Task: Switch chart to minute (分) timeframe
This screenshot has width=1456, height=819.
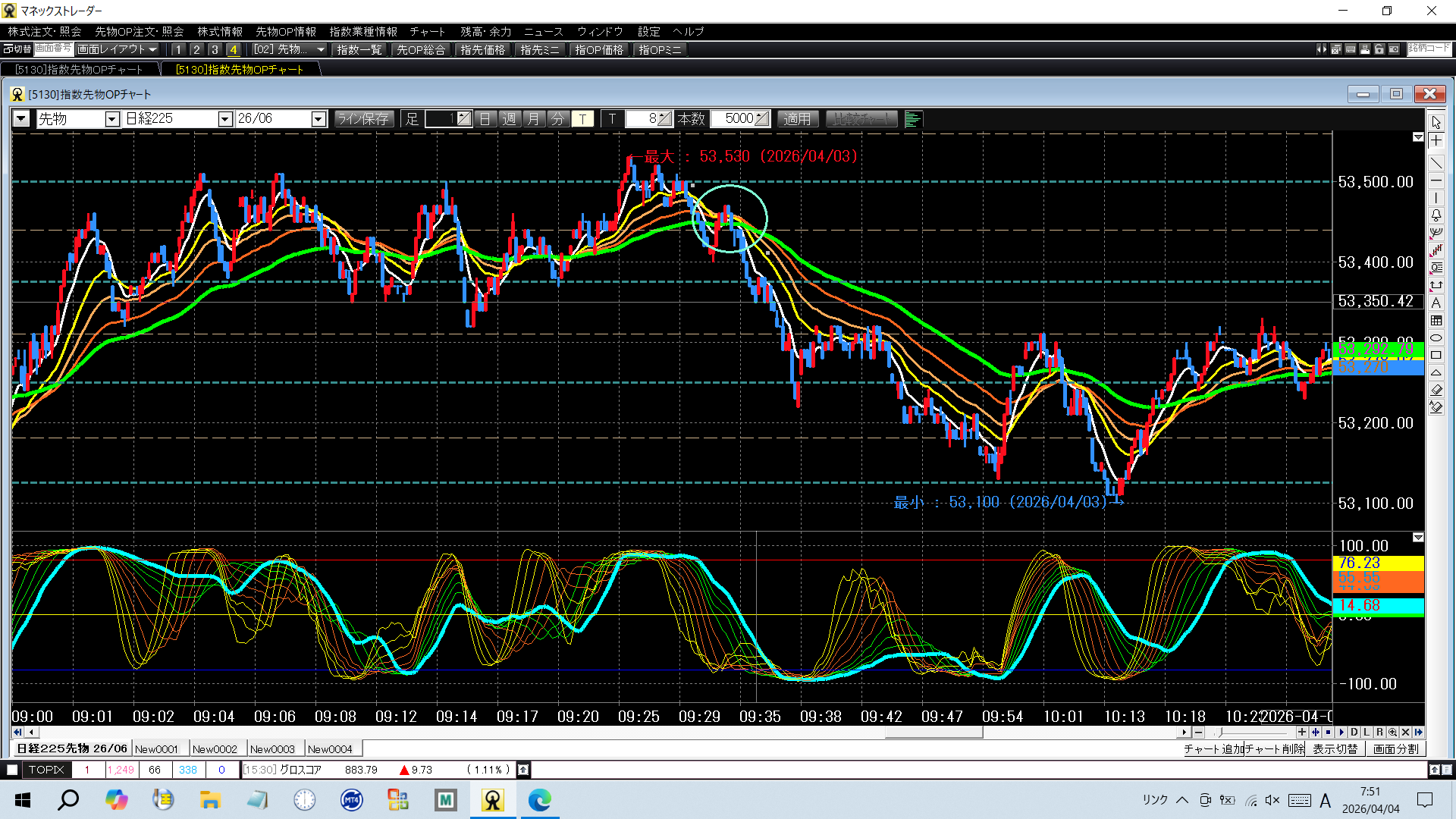Action: [557, 119]
